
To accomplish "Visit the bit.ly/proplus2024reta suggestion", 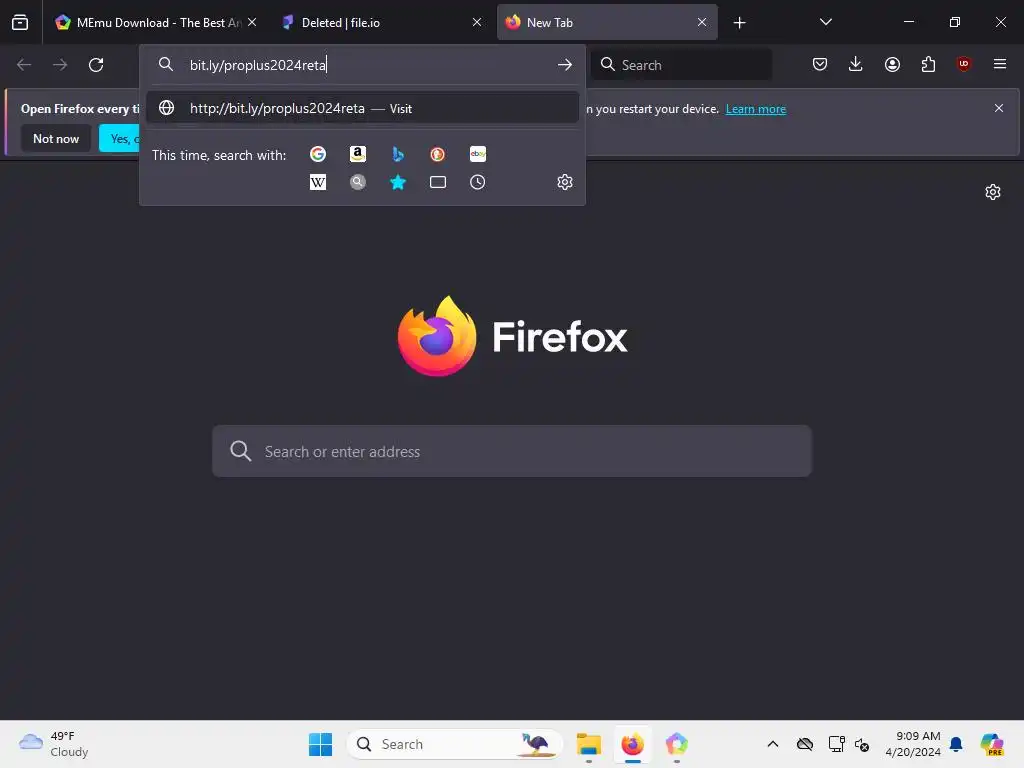I will pyautogui.click(x=362, y=108).
